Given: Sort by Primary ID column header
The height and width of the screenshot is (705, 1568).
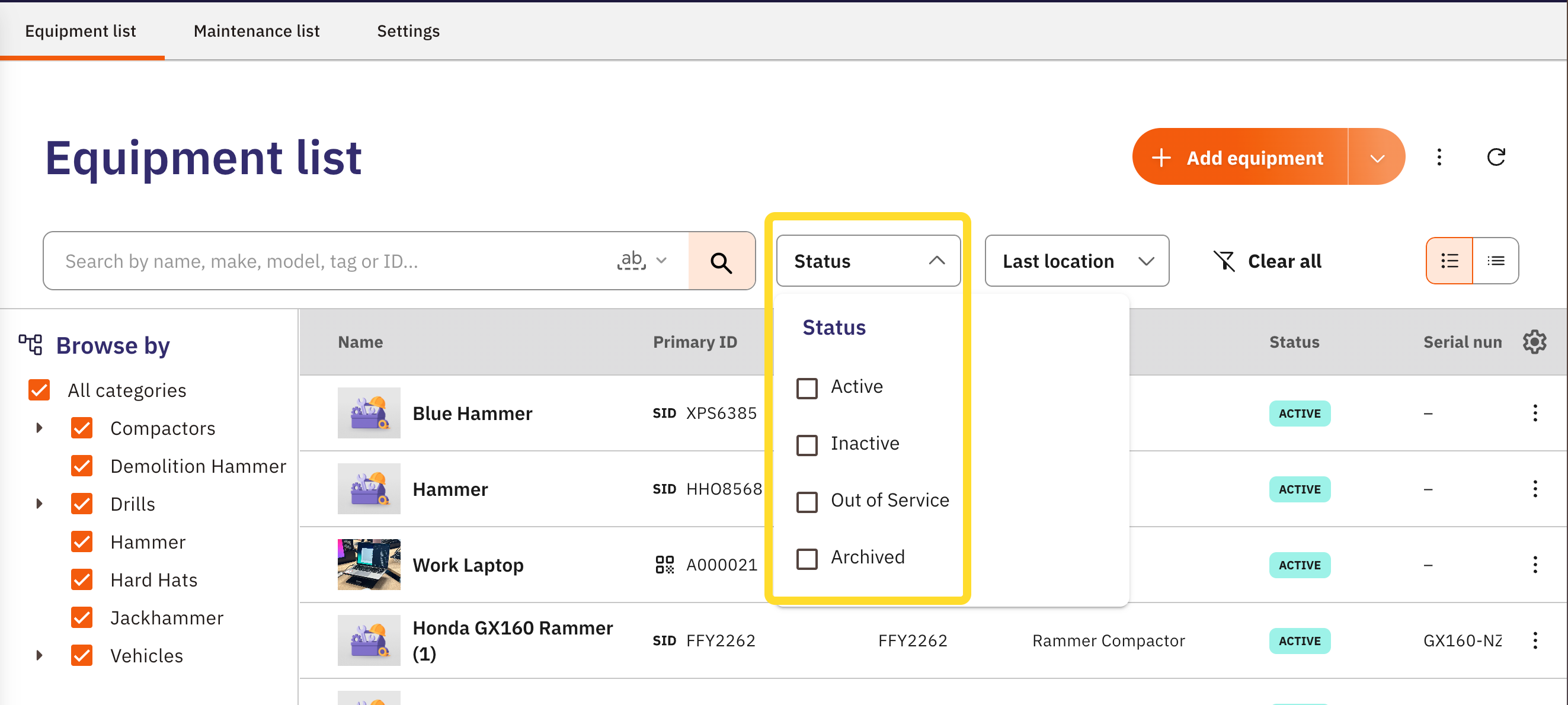Looking at the screenshot, I should tap(695, 342).
